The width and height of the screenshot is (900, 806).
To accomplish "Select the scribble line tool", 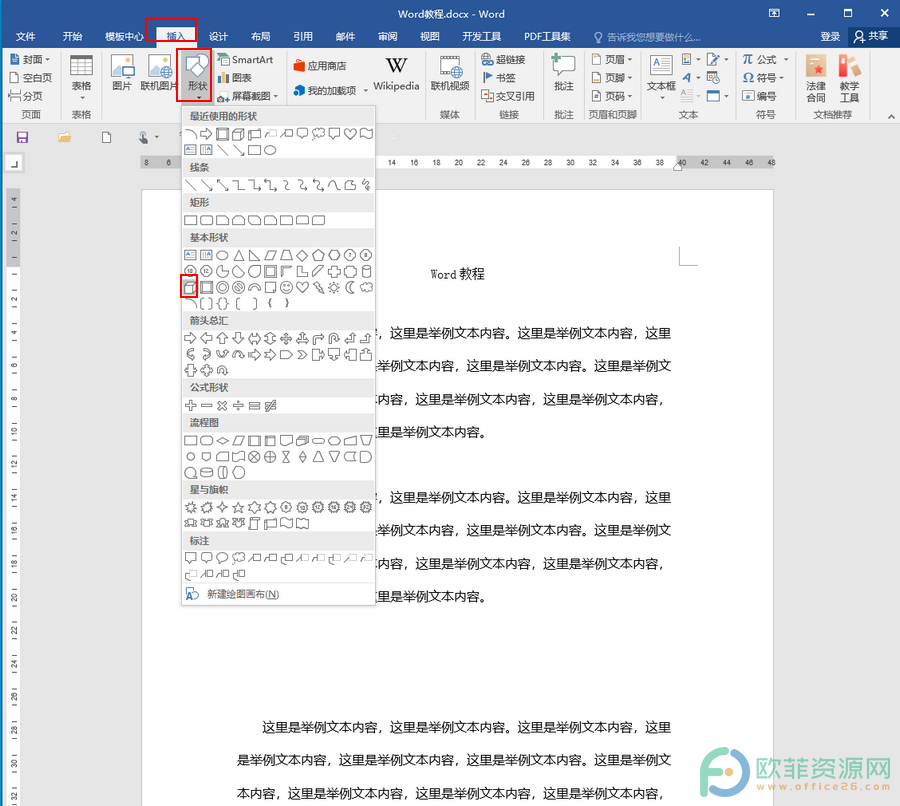I will [x=366, y=185].
